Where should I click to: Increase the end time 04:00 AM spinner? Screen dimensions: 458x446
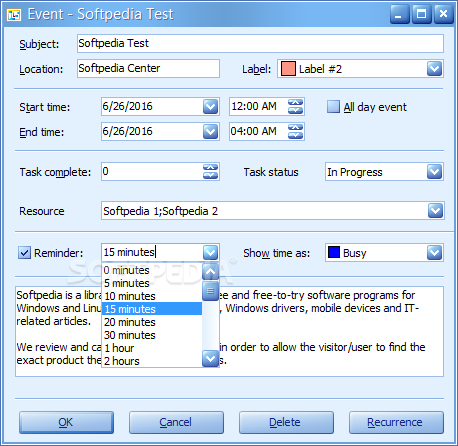tap(295, 128)
